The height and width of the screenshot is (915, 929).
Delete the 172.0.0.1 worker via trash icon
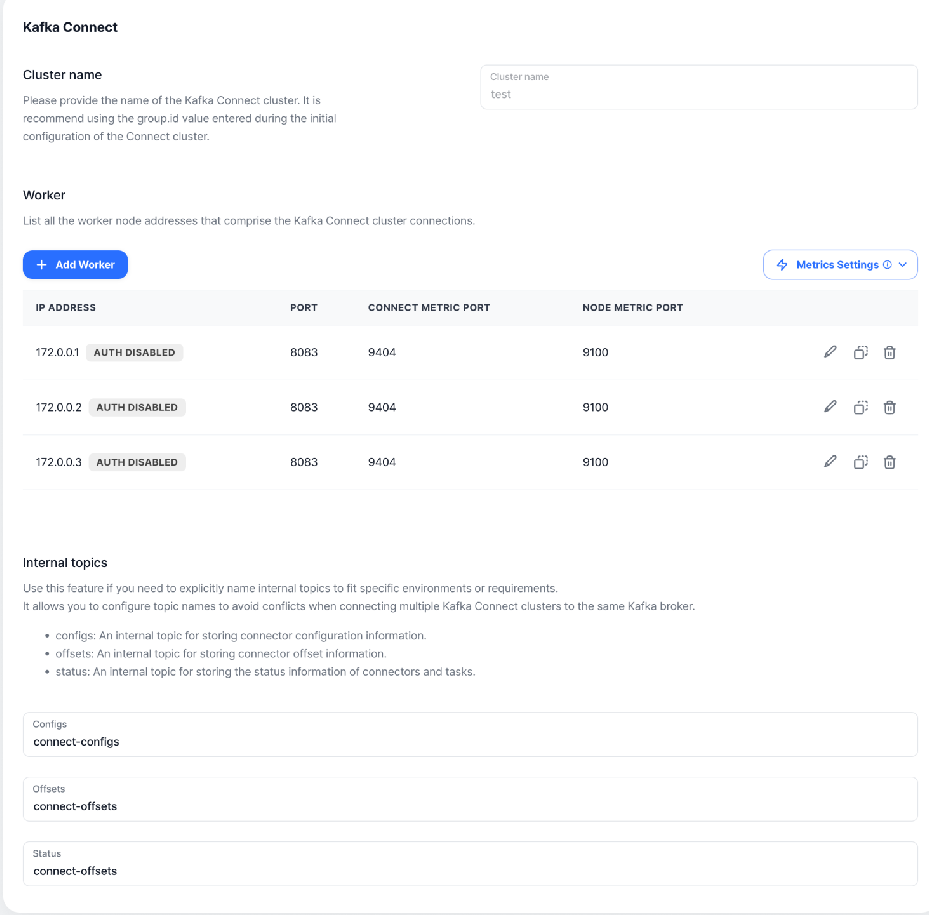pyautogui.click(x=890, y=352)
